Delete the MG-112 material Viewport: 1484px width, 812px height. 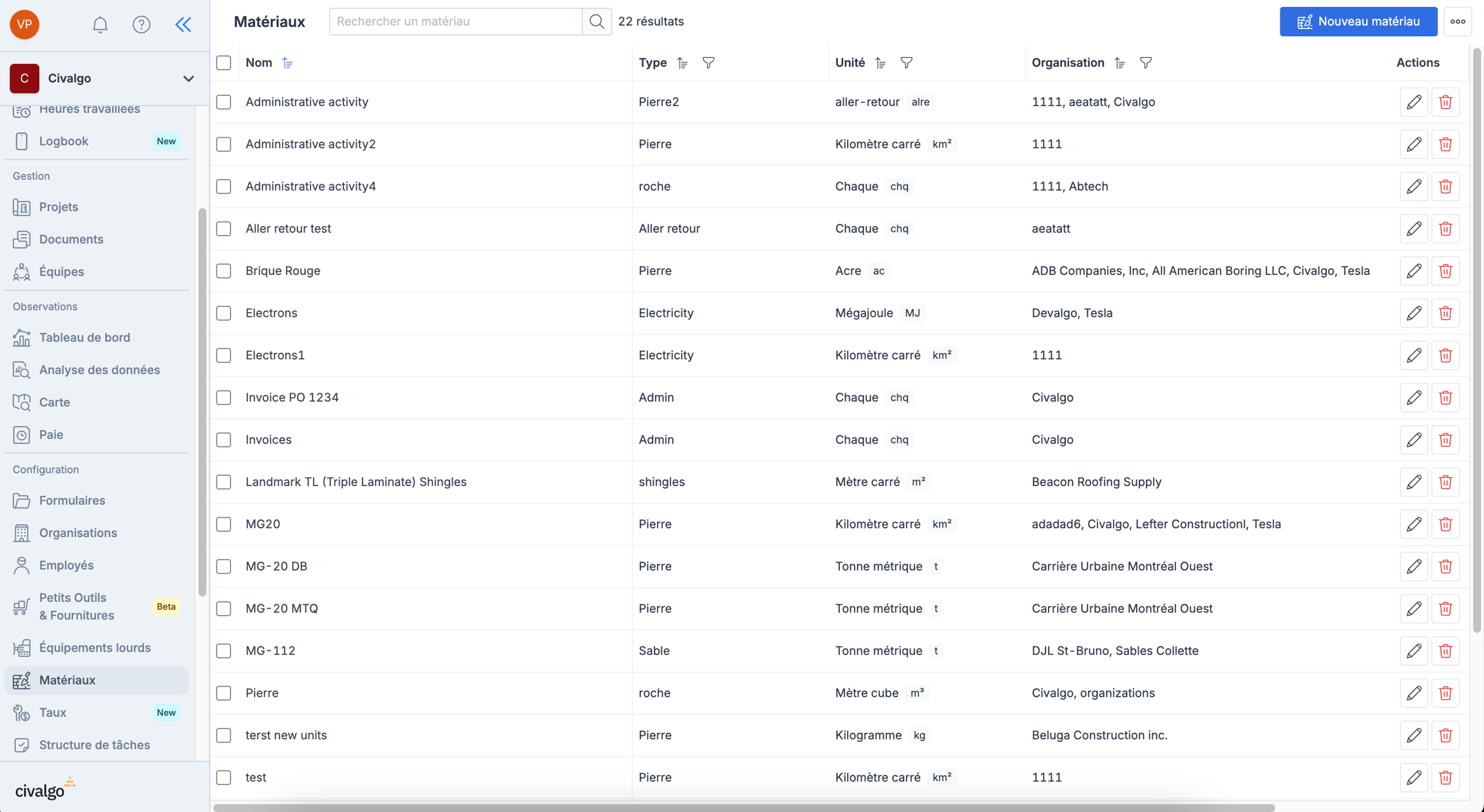[x=1445, y=651]
